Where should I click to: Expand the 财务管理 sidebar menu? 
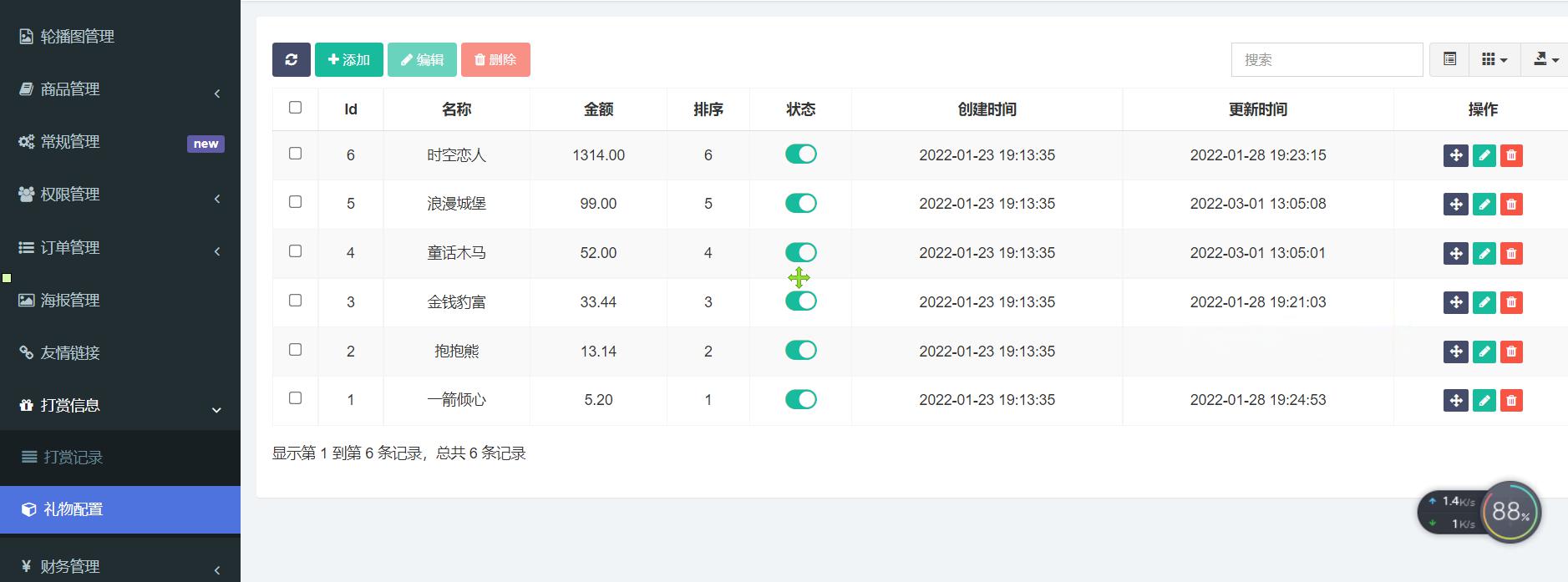(x=120, y=566)
